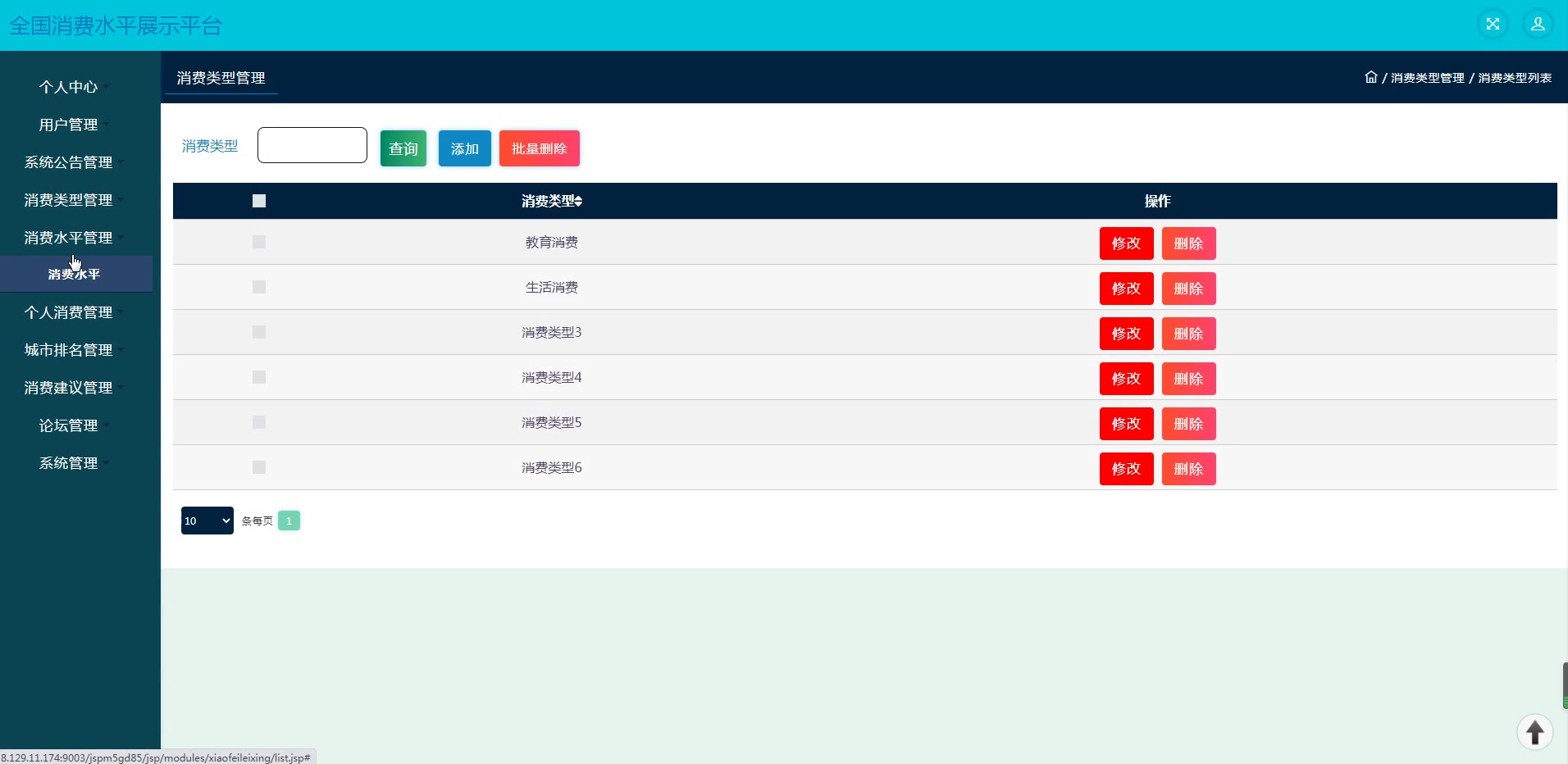Expand 用户管理 sidebar menu
1568x764 pixels.
74,125
